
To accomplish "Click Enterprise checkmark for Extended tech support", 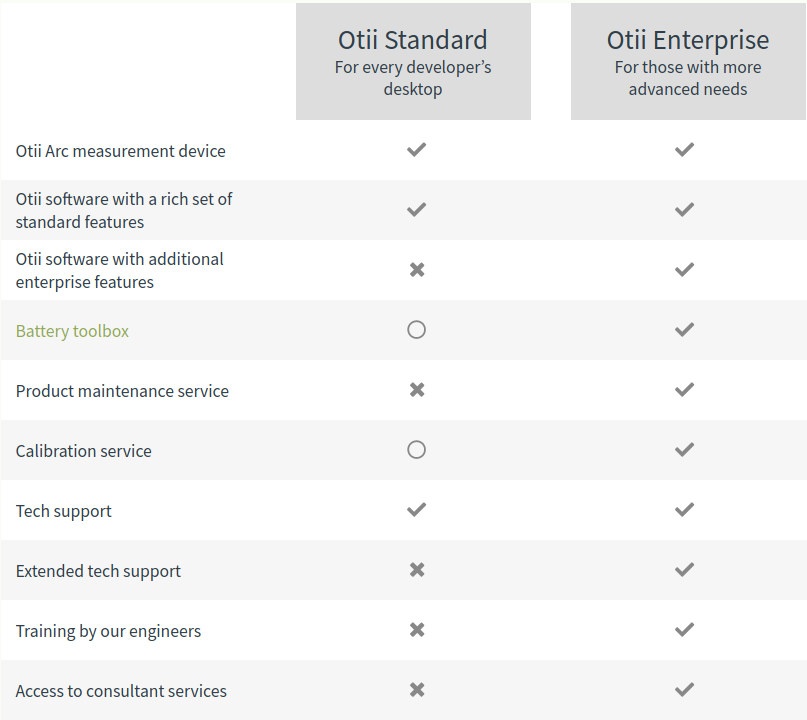I will 685,570.
